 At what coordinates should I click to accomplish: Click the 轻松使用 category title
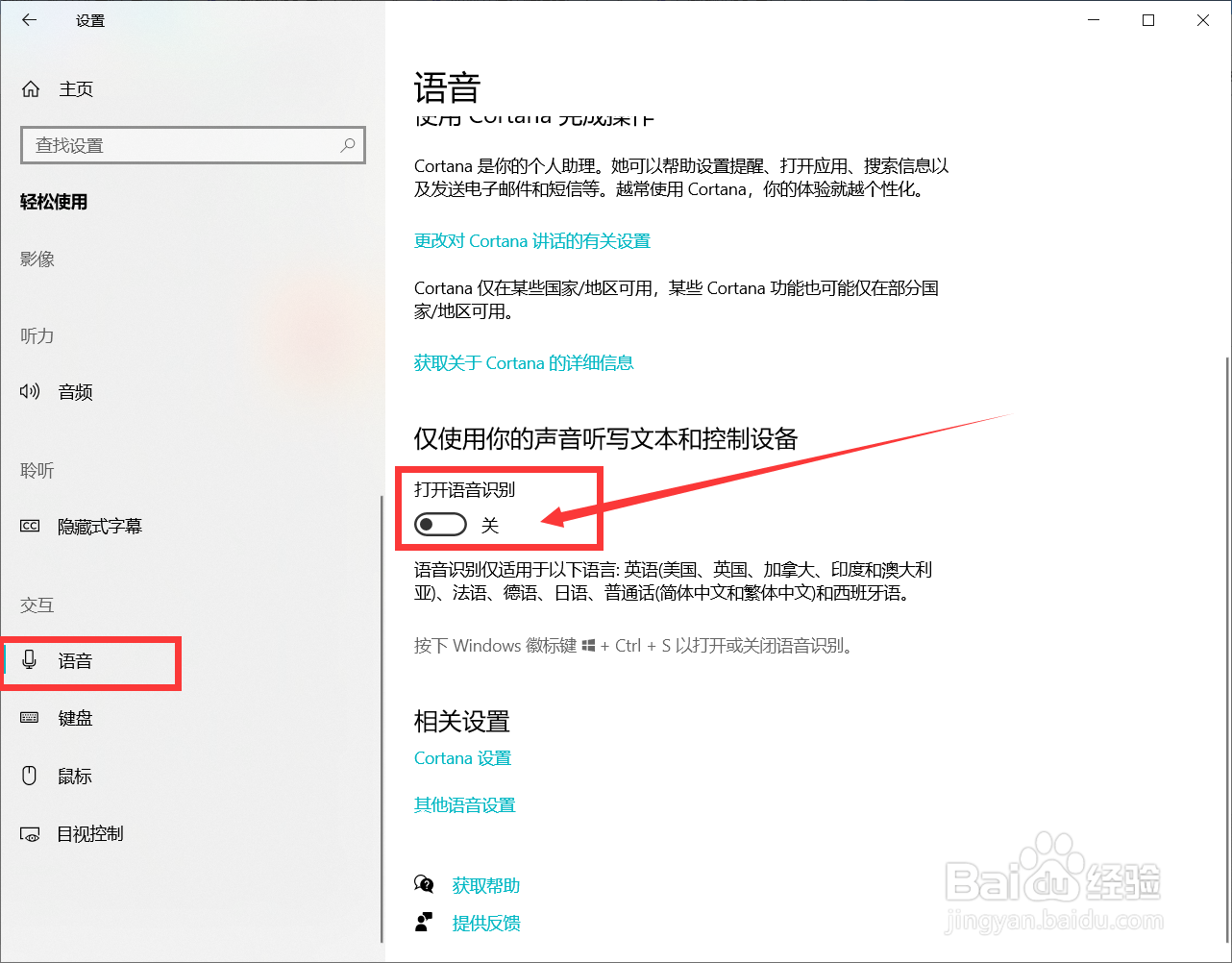tap(54, 202)
